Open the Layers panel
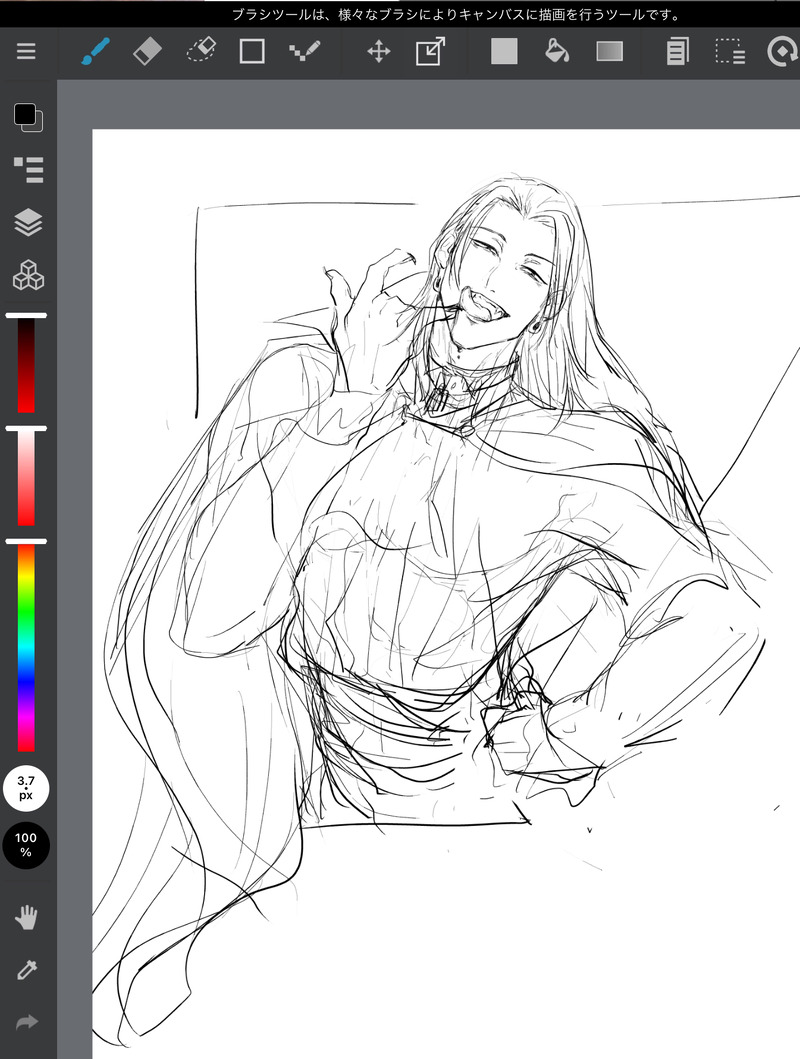The height and width of the screenshot is (1059, 800). tap(28, 222)
